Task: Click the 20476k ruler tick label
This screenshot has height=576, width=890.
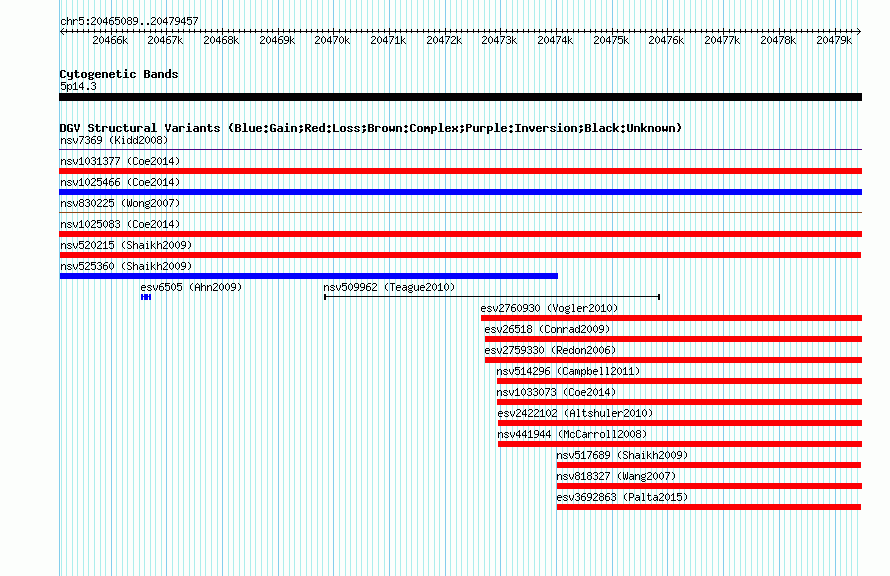Action: pyautogui.click(x=666, y=40)
